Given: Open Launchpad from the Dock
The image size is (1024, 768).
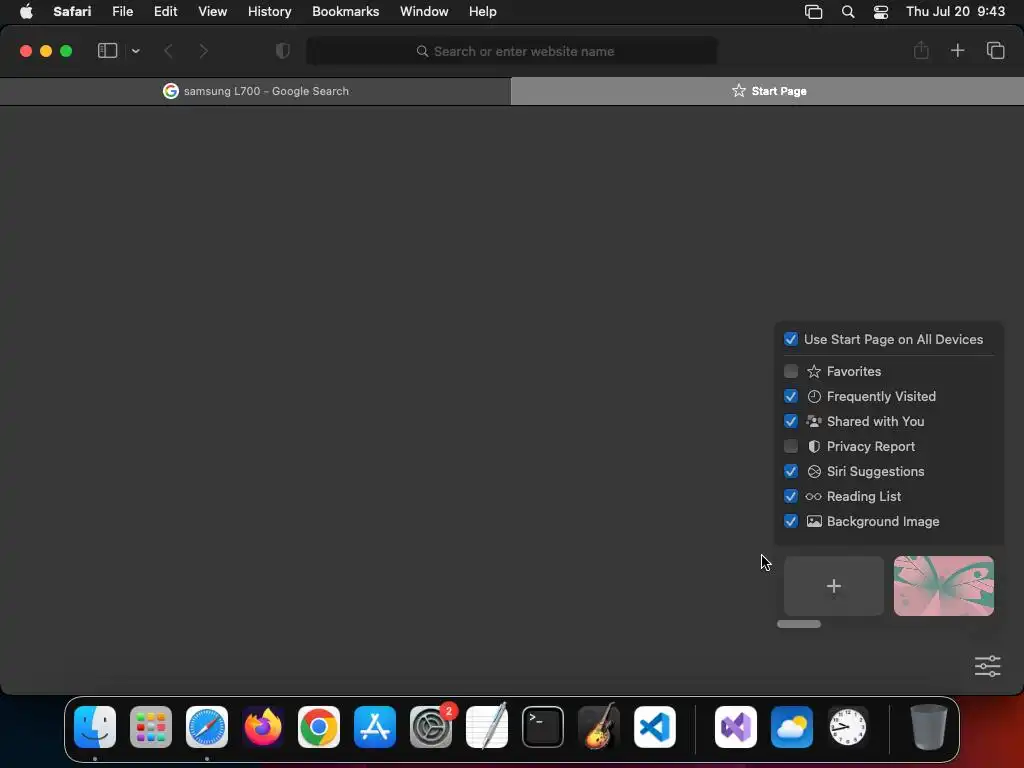Looking at the screenshot, I should [x=151, y=727].
